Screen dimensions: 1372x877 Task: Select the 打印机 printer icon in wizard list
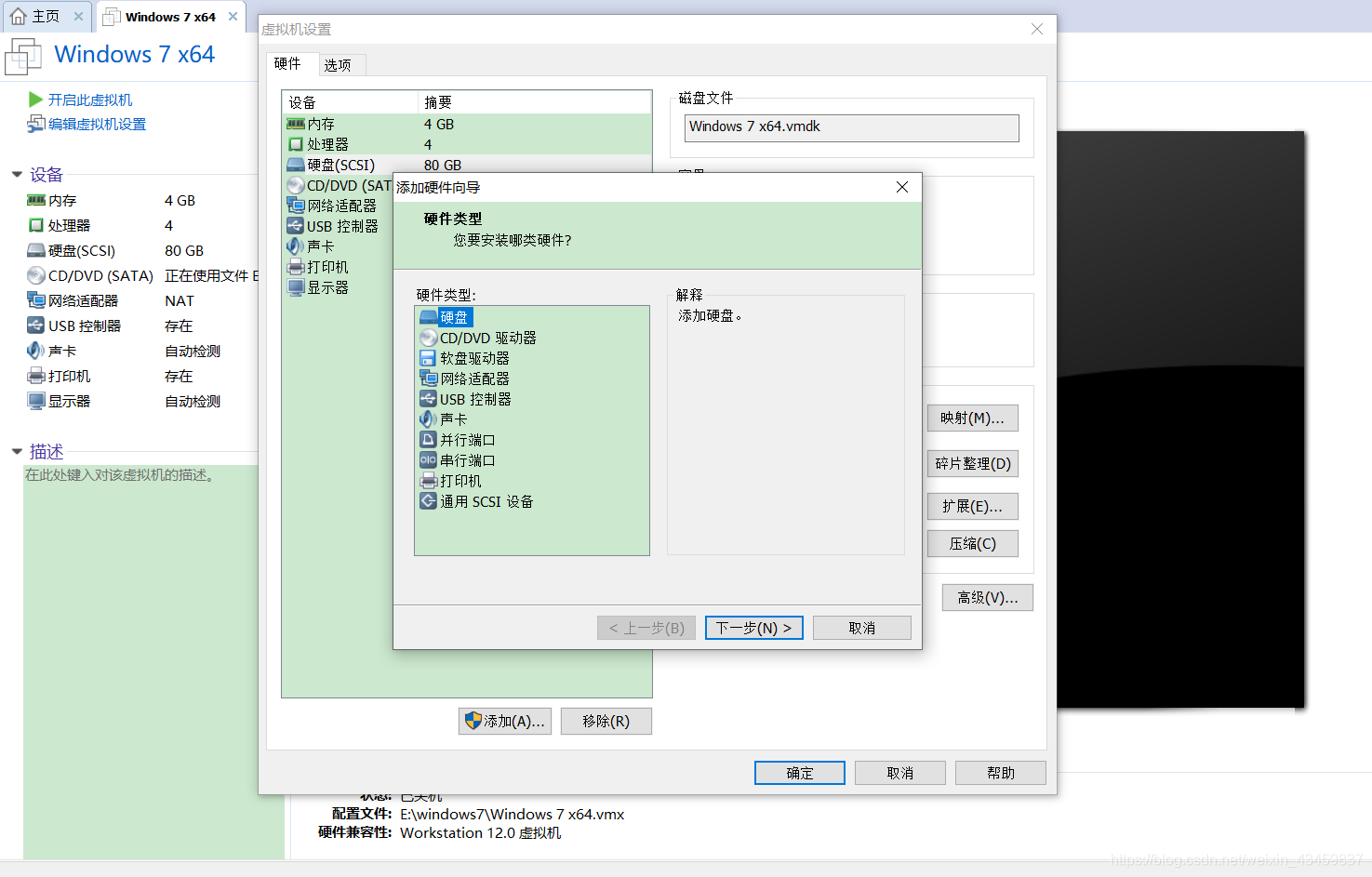click(x=428, y=481)
